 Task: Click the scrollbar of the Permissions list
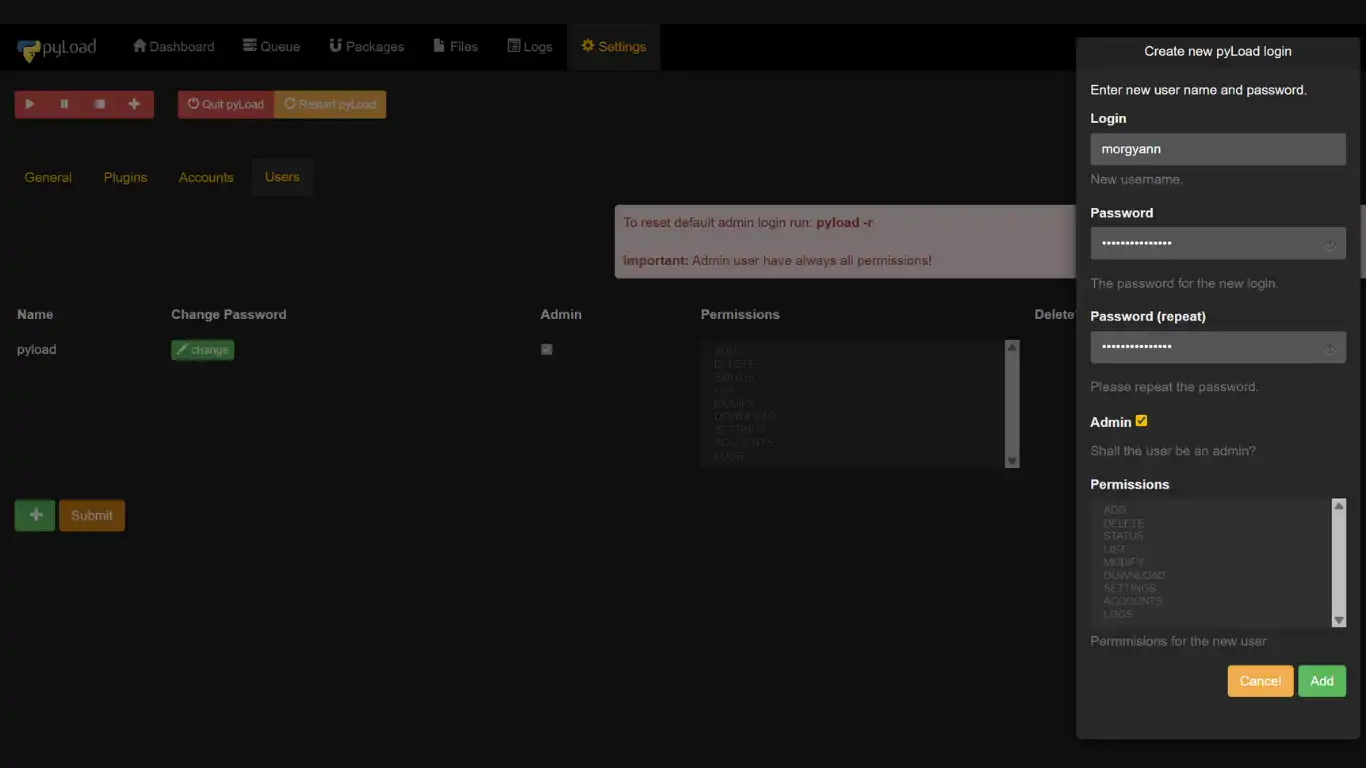(x=1338, y=562)
